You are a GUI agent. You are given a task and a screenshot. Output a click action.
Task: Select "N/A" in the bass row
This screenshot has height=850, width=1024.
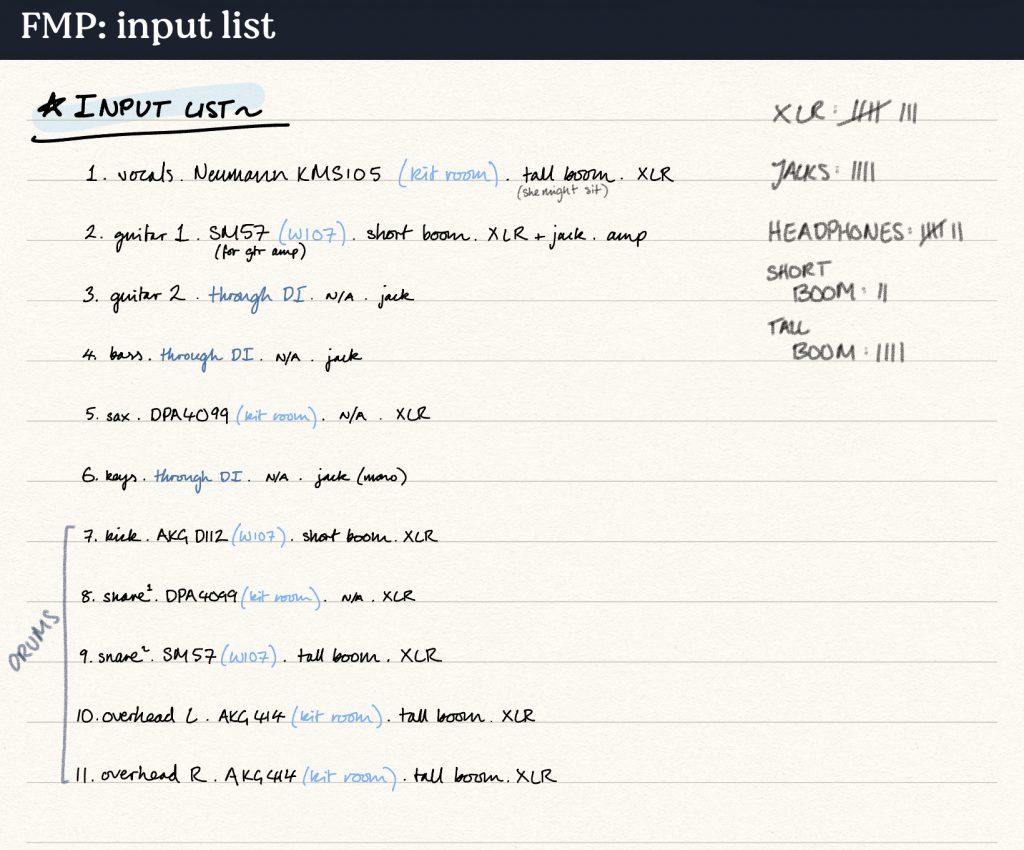[x=288, y=357]
